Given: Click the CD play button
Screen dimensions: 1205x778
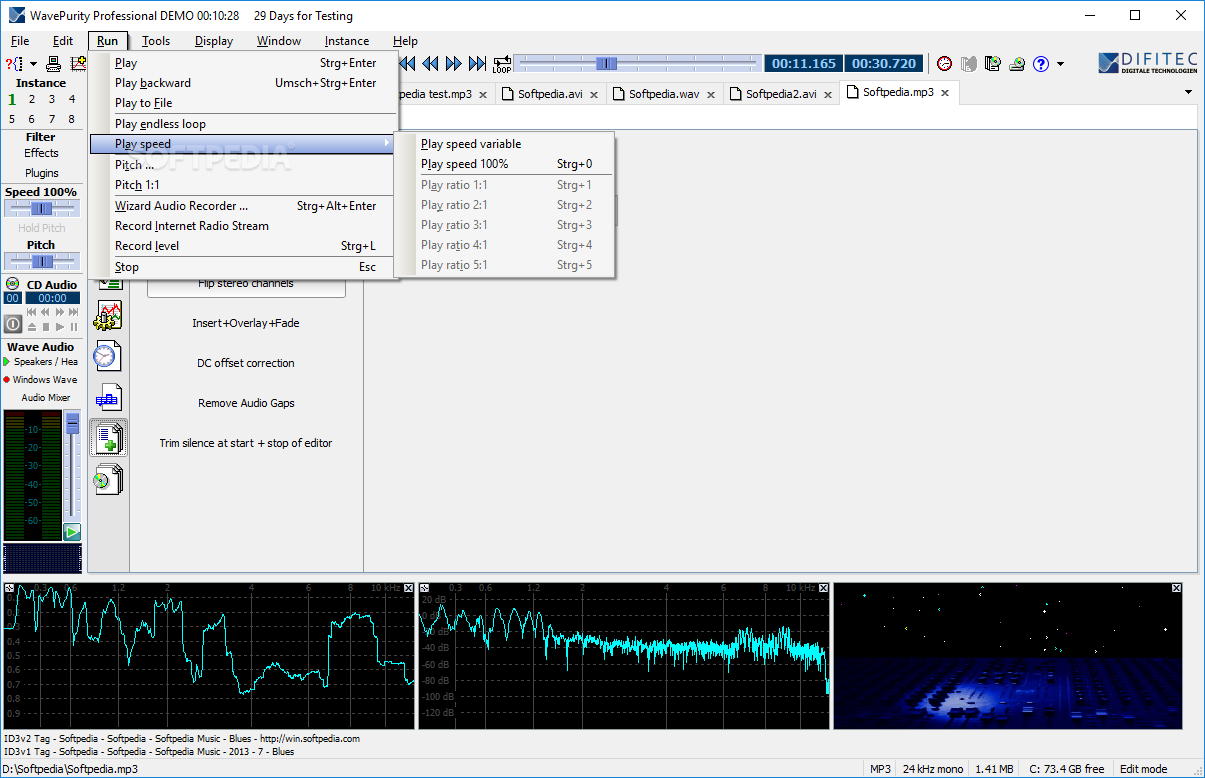Looking at the screenshot, I should click(60, 327).
